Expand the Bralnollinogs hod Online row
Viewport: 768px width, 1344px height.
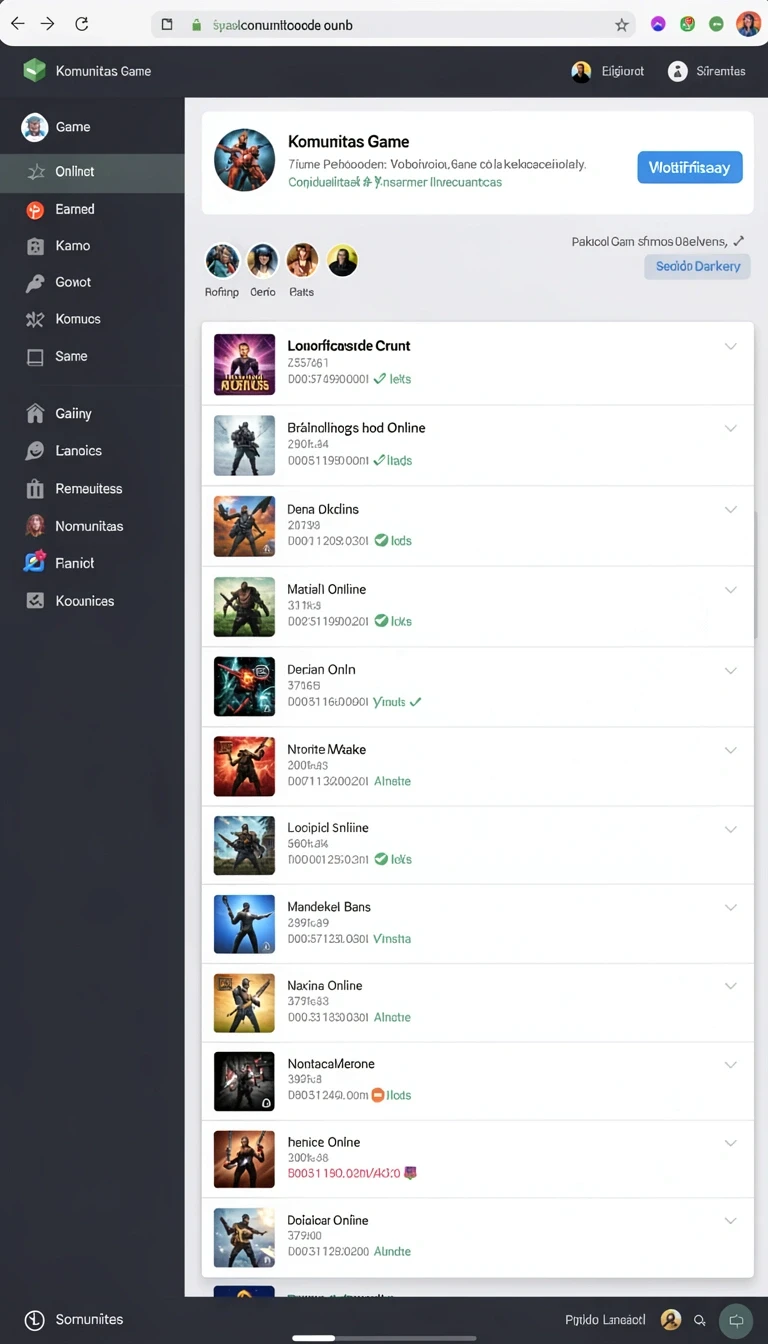click(x=730, y=428)
